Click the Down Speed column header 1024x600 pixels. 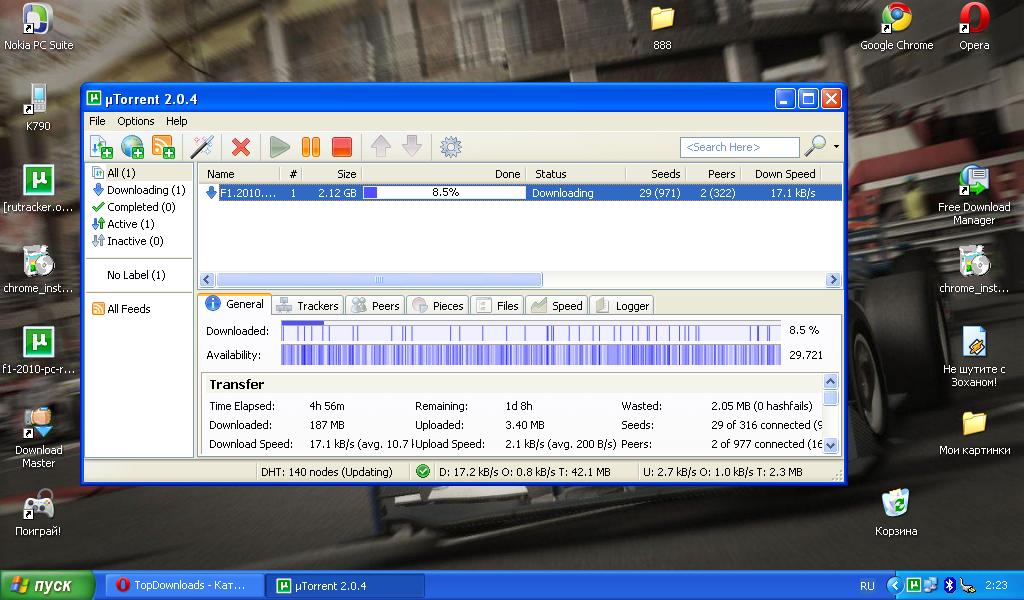point(784,174)
